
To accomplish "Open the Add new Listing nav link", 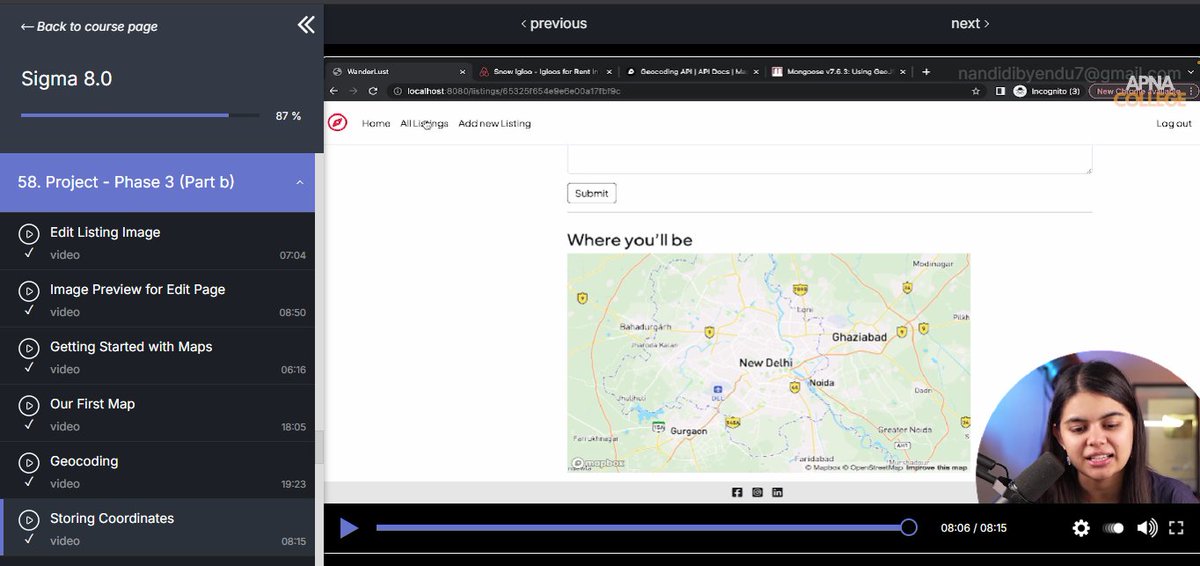I will coord(494,124).
